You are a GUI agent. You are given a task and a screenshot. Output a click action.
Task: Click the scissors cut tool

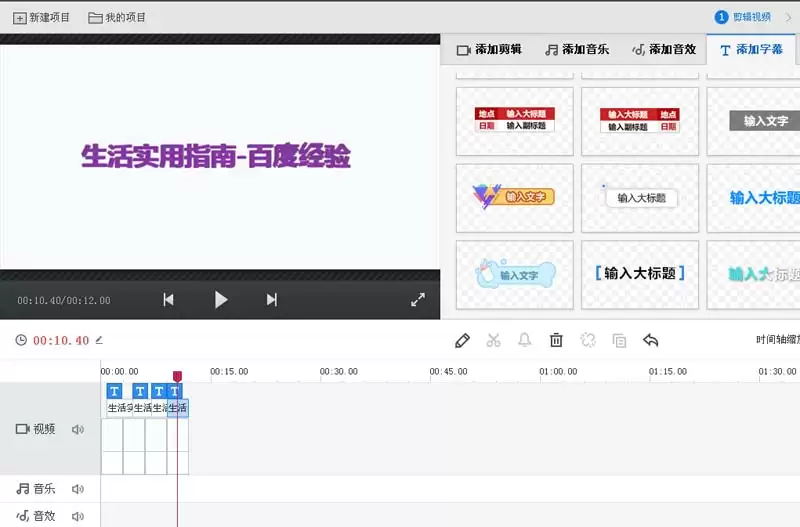click(493, 340)
